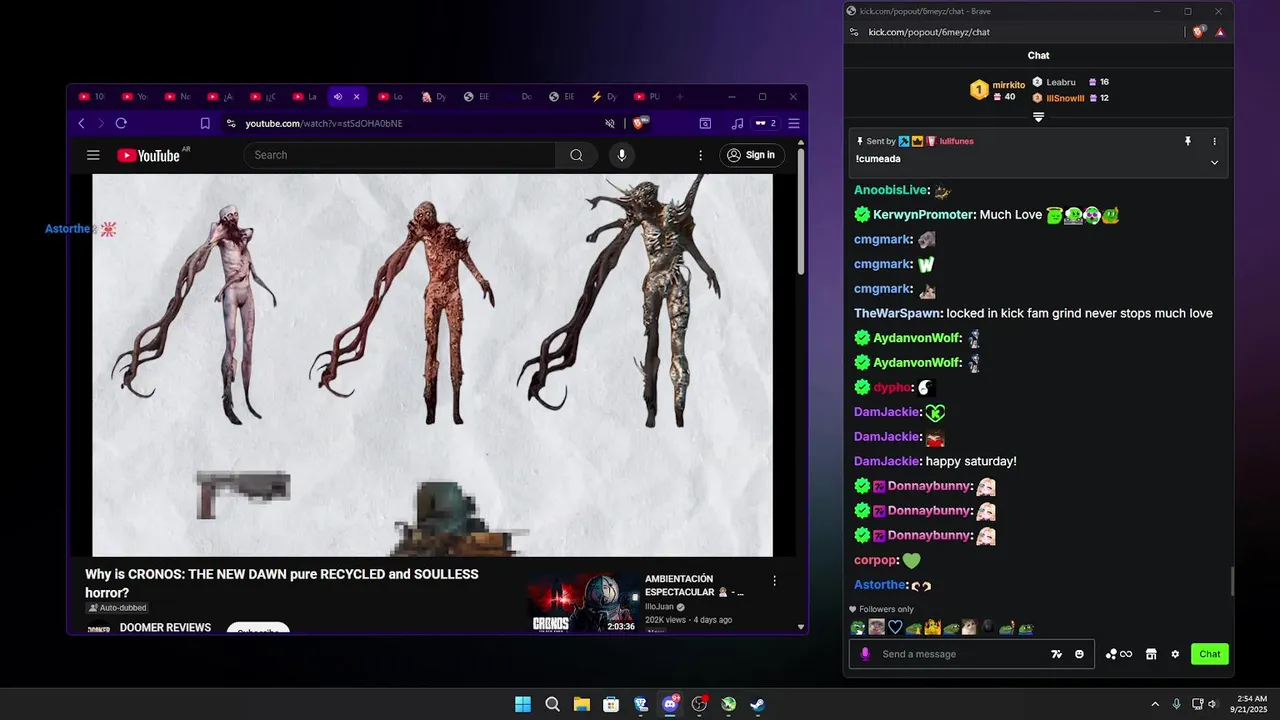Go to the YouTube home logo
This screenshot has width=1280, height=720.
point(148,155)
